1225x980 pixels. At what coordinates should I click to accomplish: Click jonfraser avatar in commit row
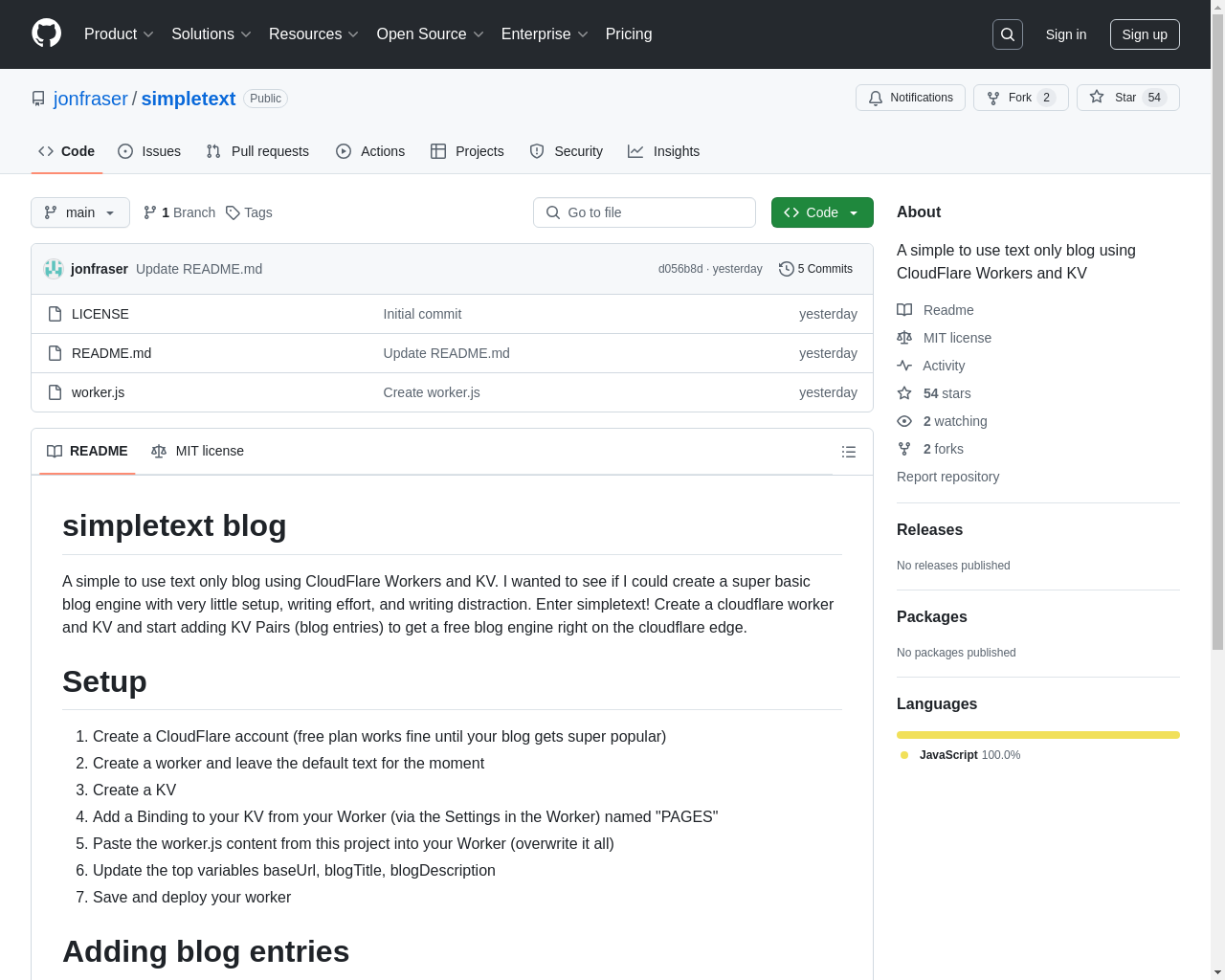(54, 269)
